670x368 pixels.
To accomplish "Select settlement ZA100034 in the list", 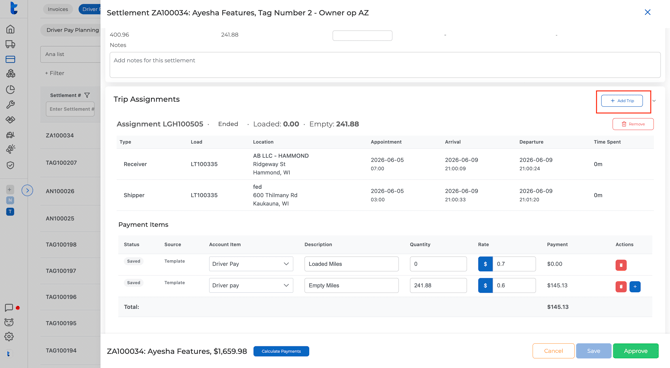I will click(x=60, y=135).
